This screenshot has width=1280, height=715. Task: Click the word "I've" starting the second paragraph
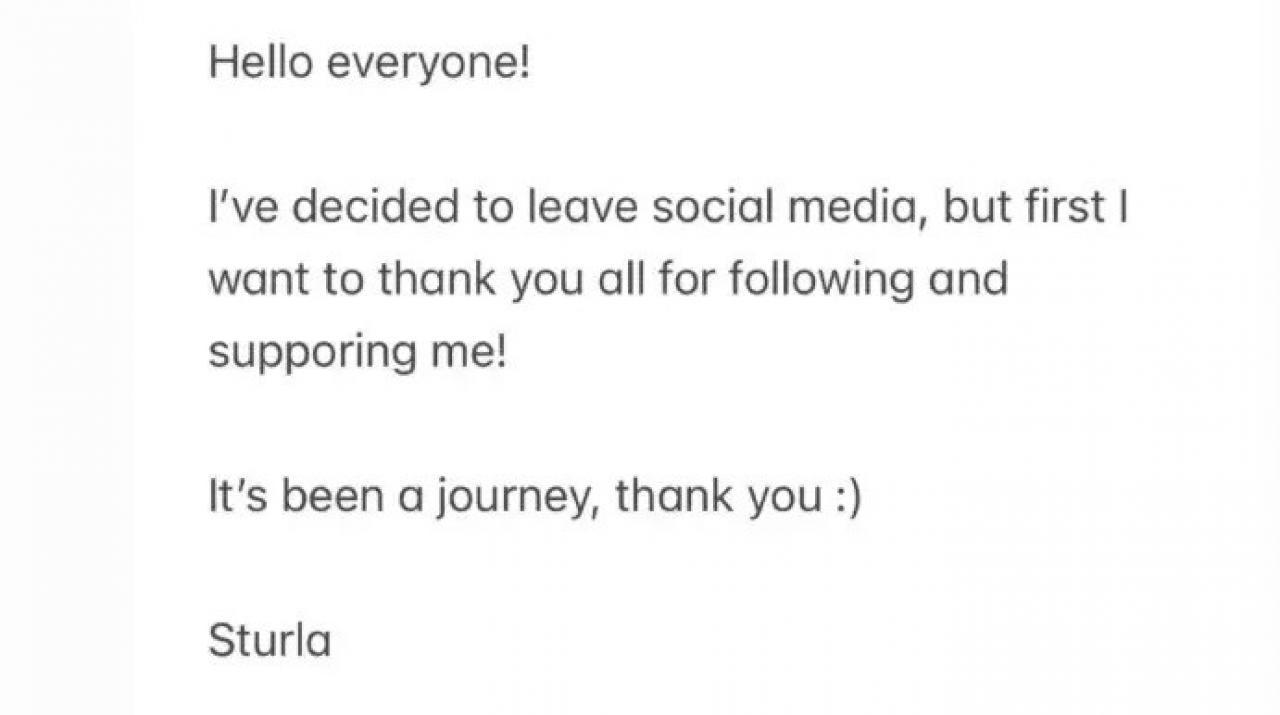click(242, 207)
